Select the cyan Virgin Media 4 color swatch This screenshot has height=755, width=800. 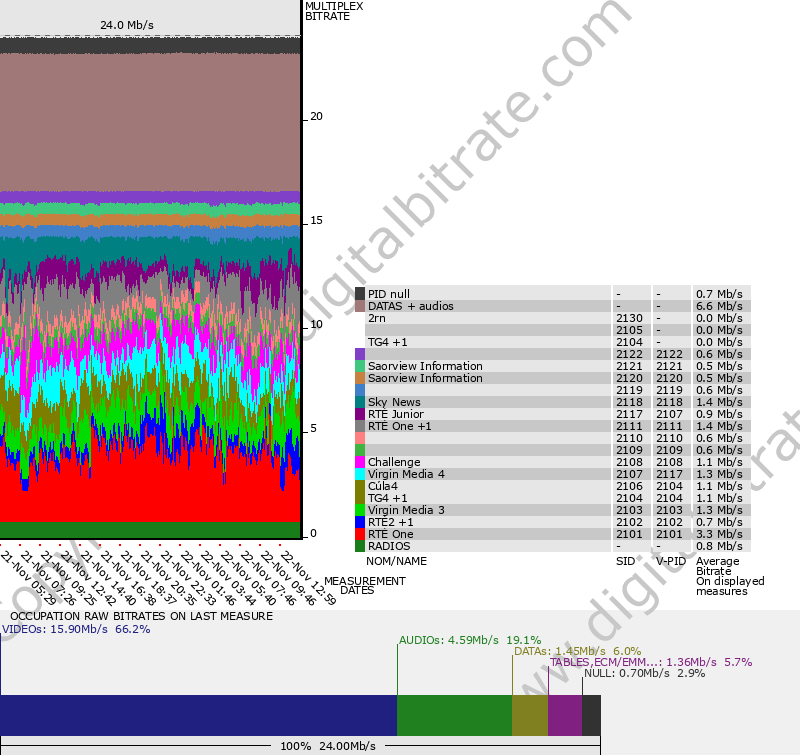(360, 474)
